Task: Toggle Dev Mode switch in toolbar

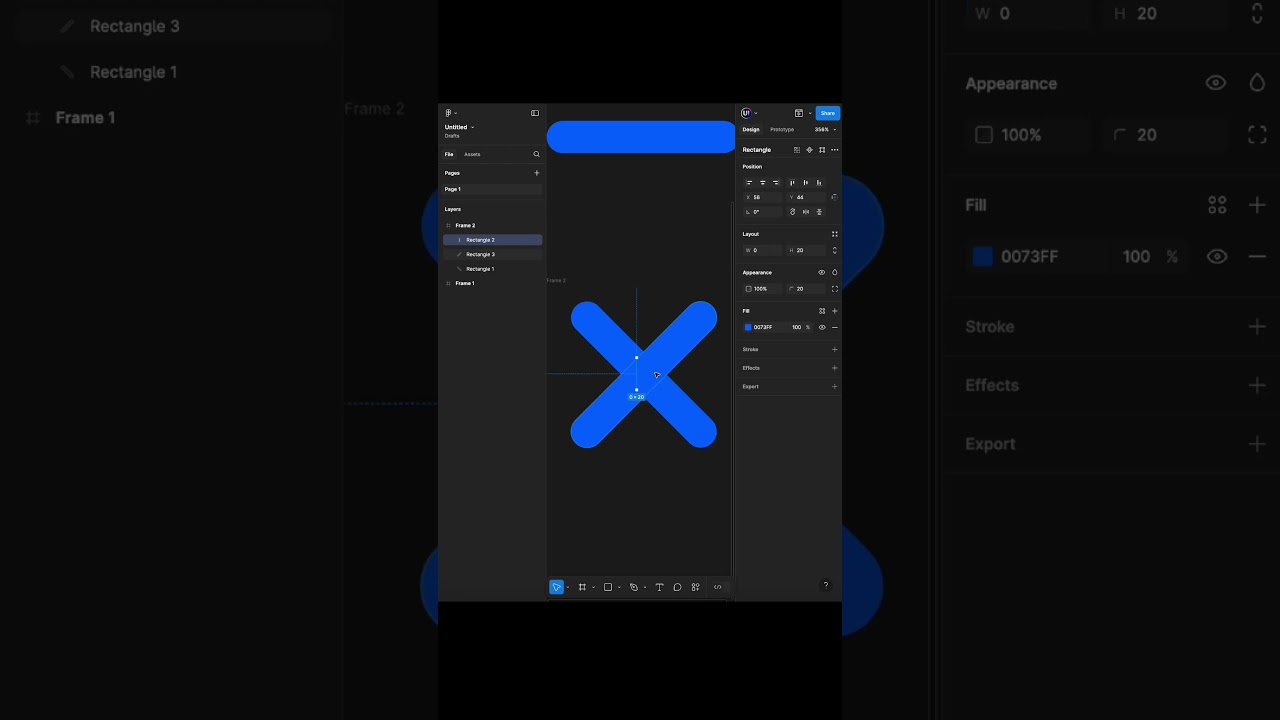Action: click(717, 587)
